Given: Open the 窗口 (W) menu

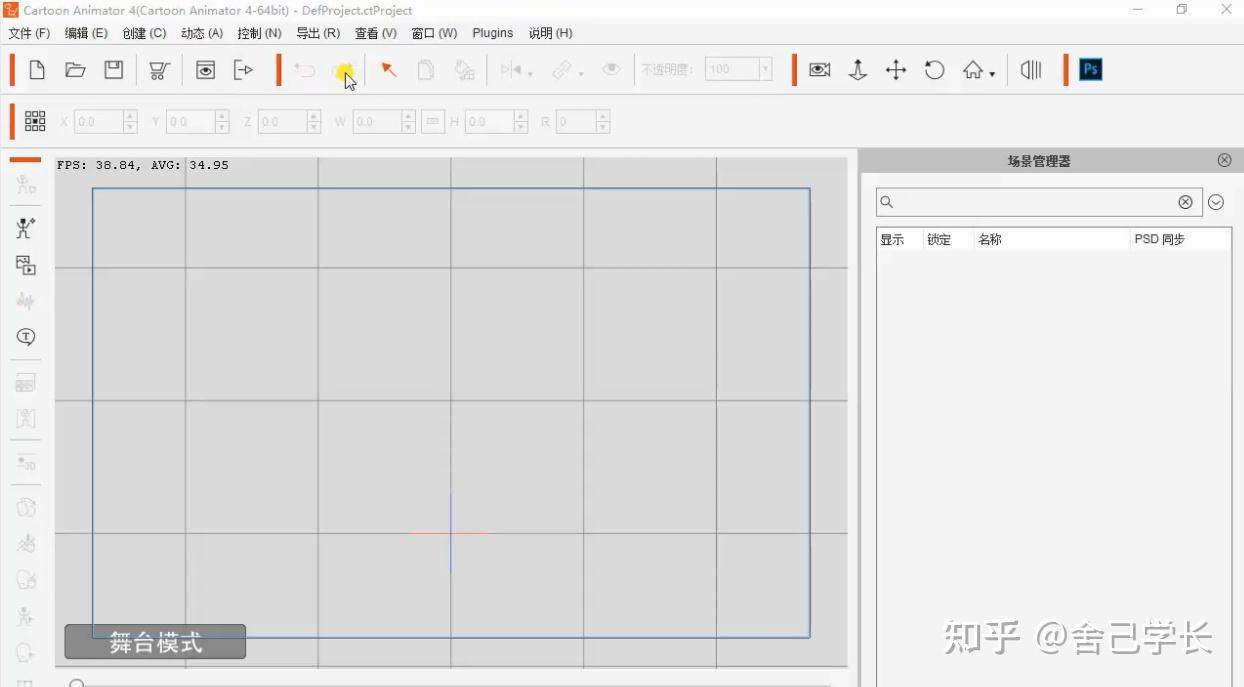Looking at the screenshot, I should (434, 33).
